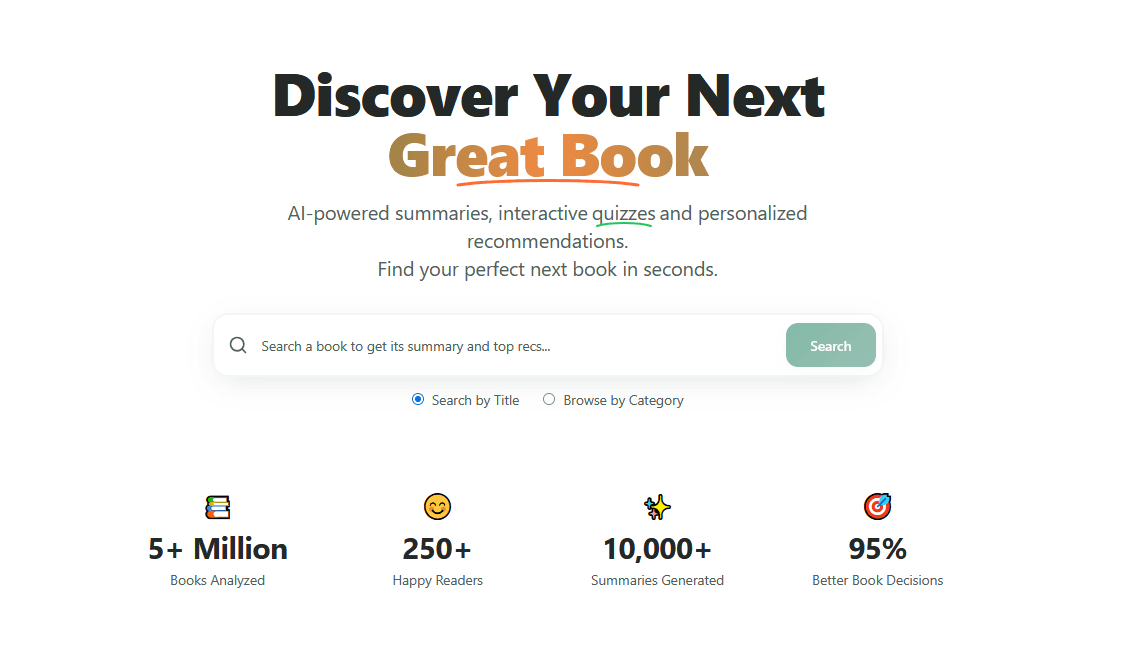
Task: Click the "Books Analyzed" label
Action: 218,580
